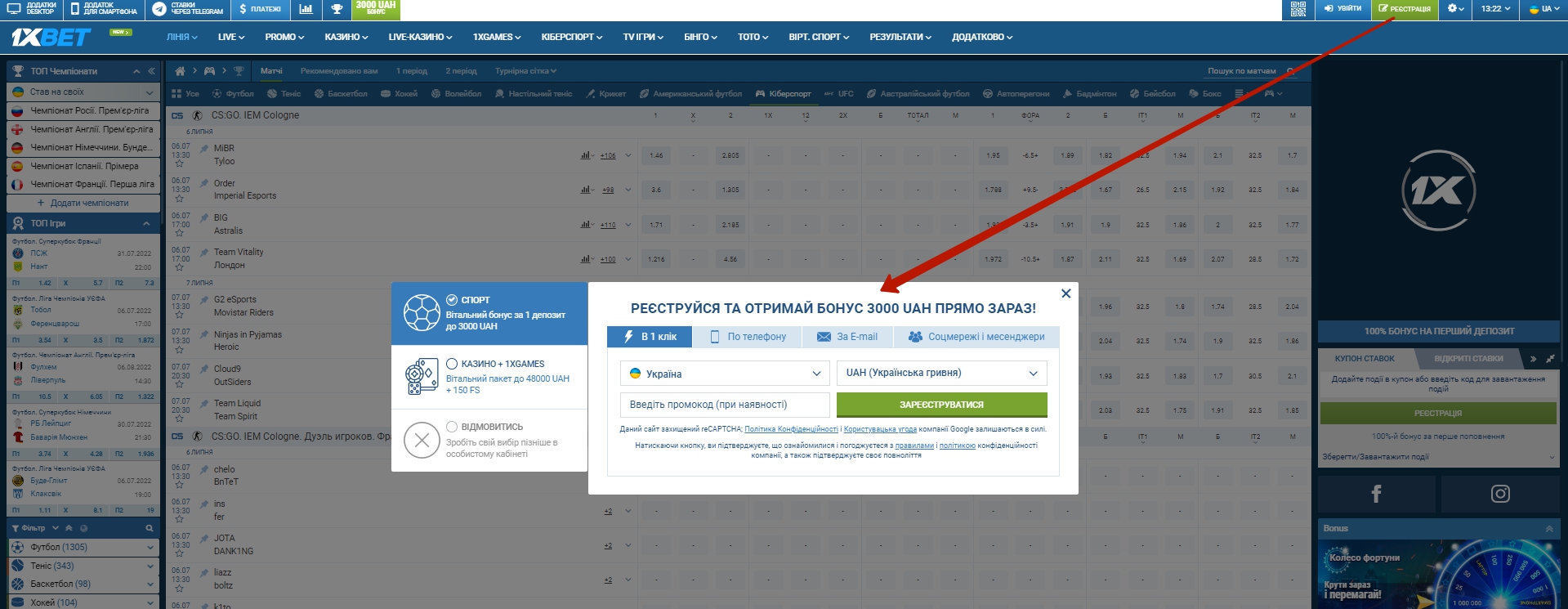This screenshot has height=609, width=1568.
Task: Open the Instagram icon in right panel
Action: 1500,494
